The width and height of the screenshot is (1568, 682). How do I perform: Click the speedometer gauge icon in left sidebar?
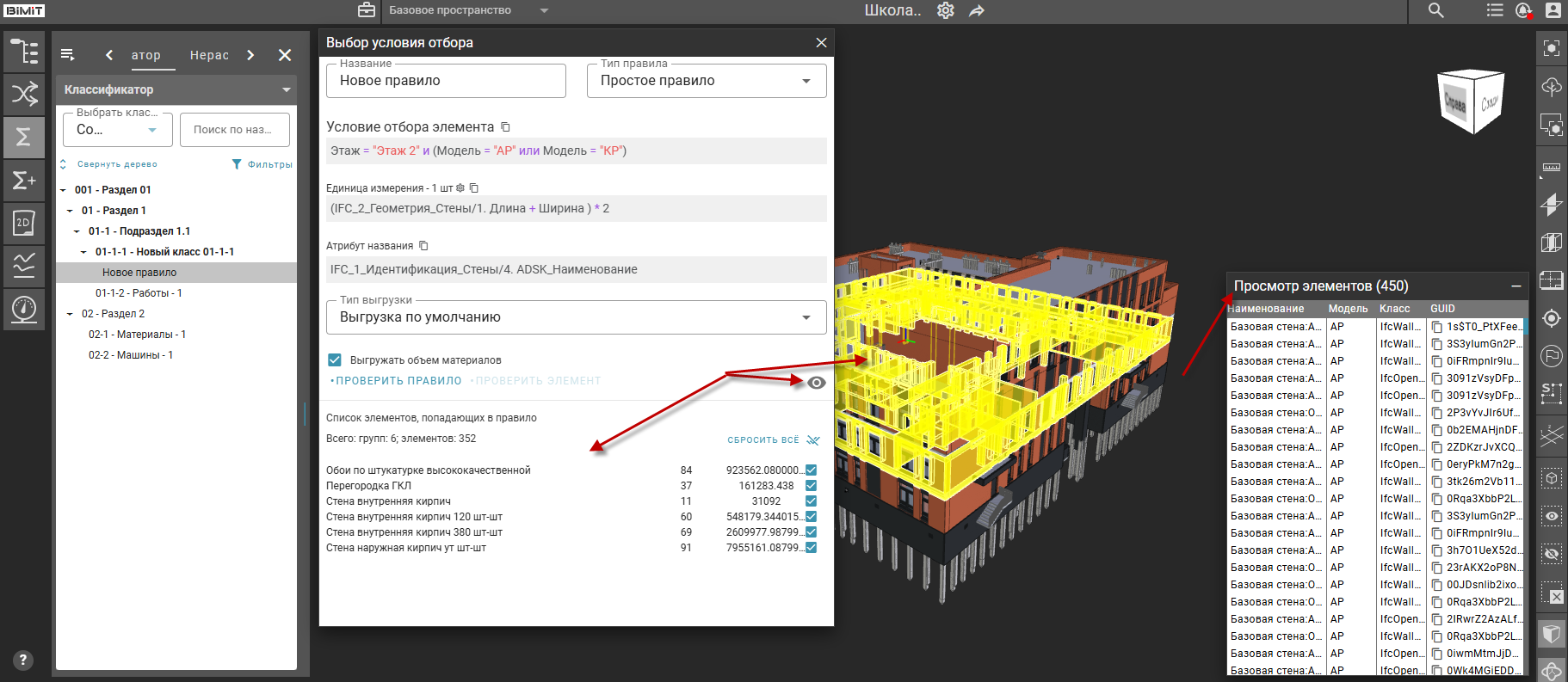point(24,308)
